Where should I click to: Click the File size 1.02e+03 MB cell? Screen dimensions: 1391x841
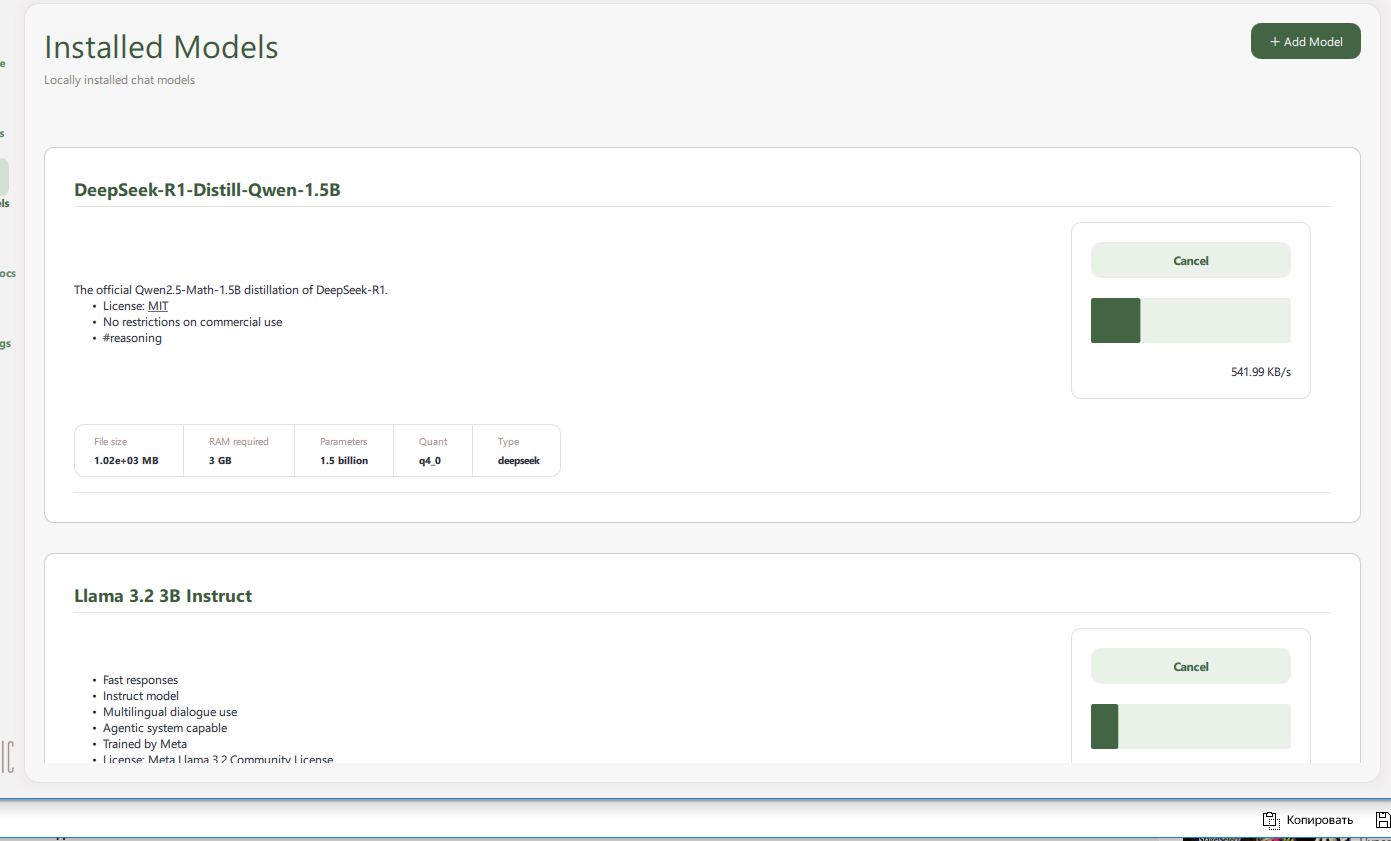tap(128, 451)
